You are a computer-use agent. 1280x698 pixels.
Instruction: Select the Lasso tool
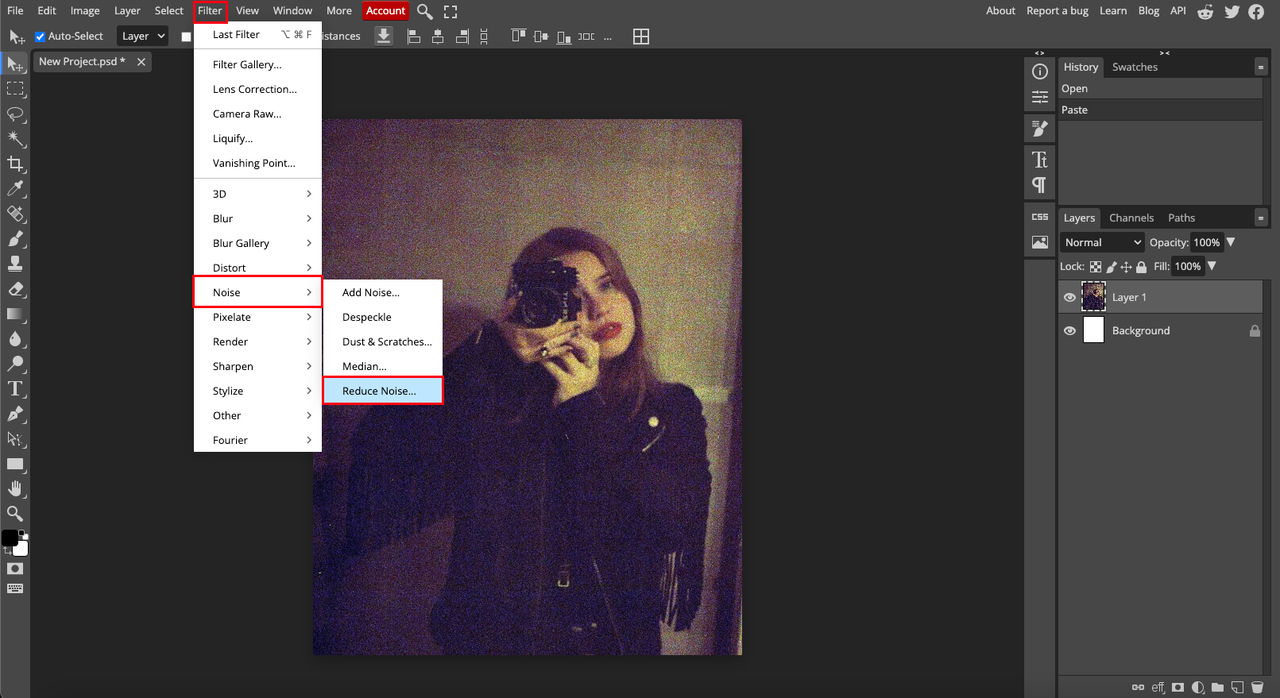[15, 114]
